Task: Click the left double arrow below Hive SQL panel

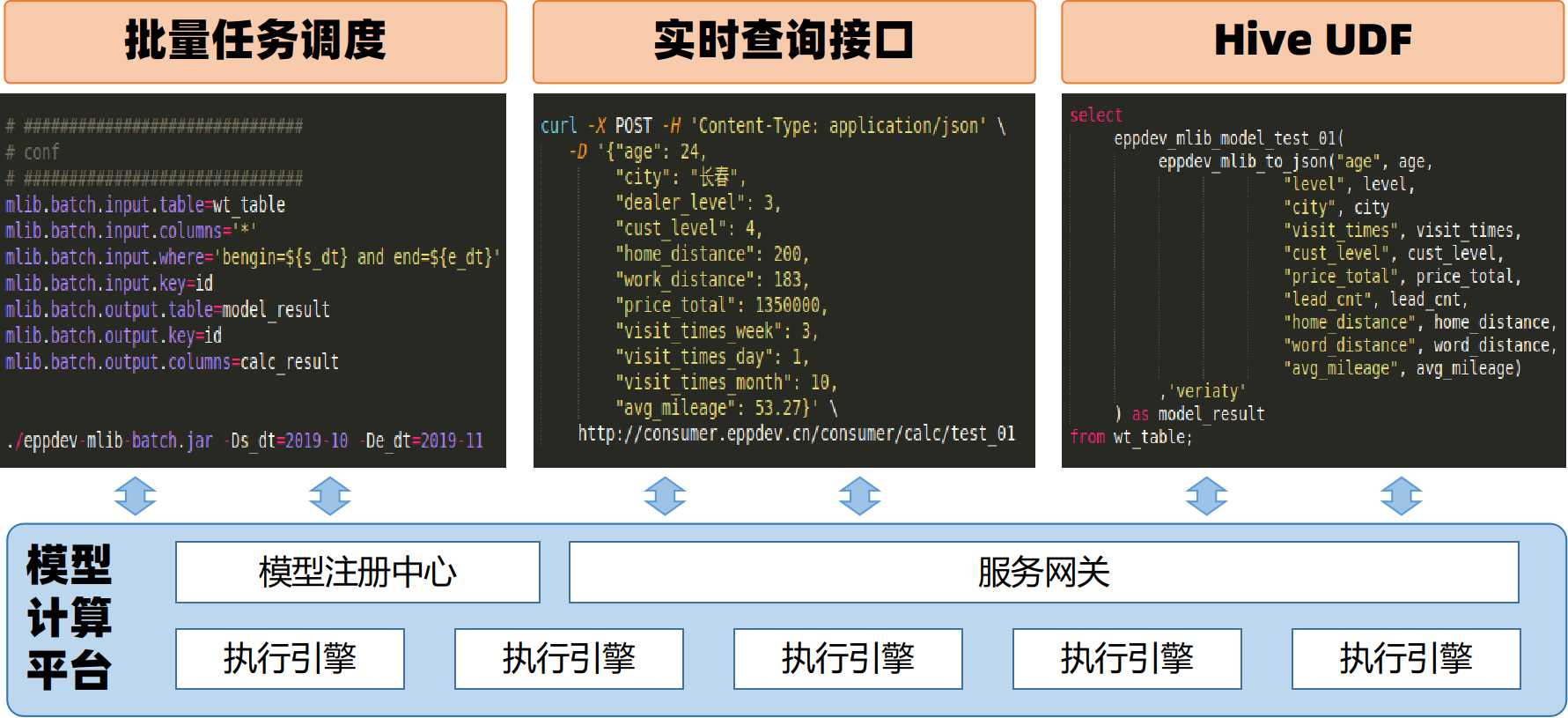Action: [1206, 496]
